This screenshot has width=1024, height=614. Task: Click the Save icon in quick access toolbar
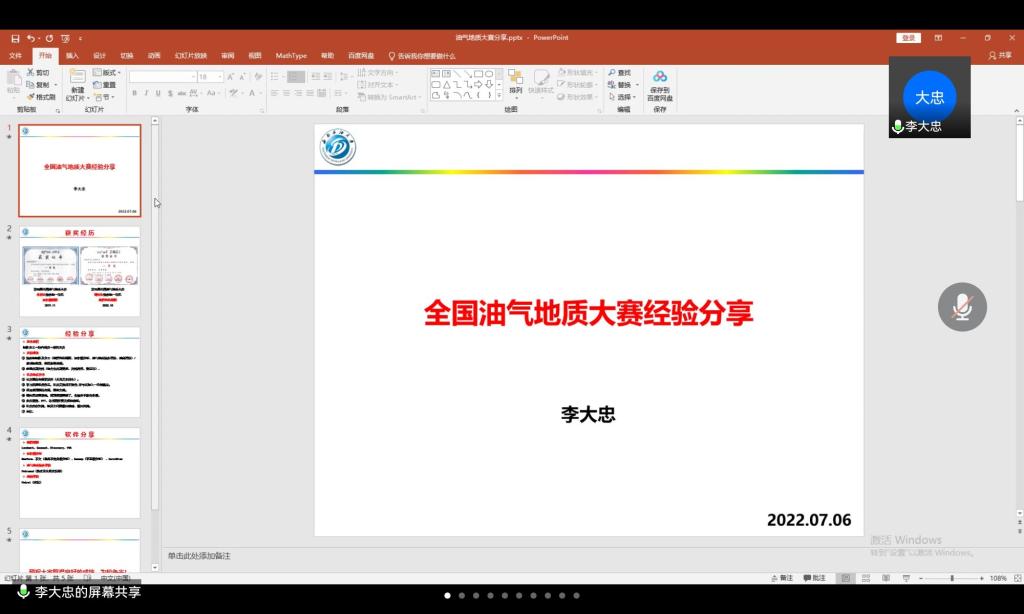[x=15, y=38]
